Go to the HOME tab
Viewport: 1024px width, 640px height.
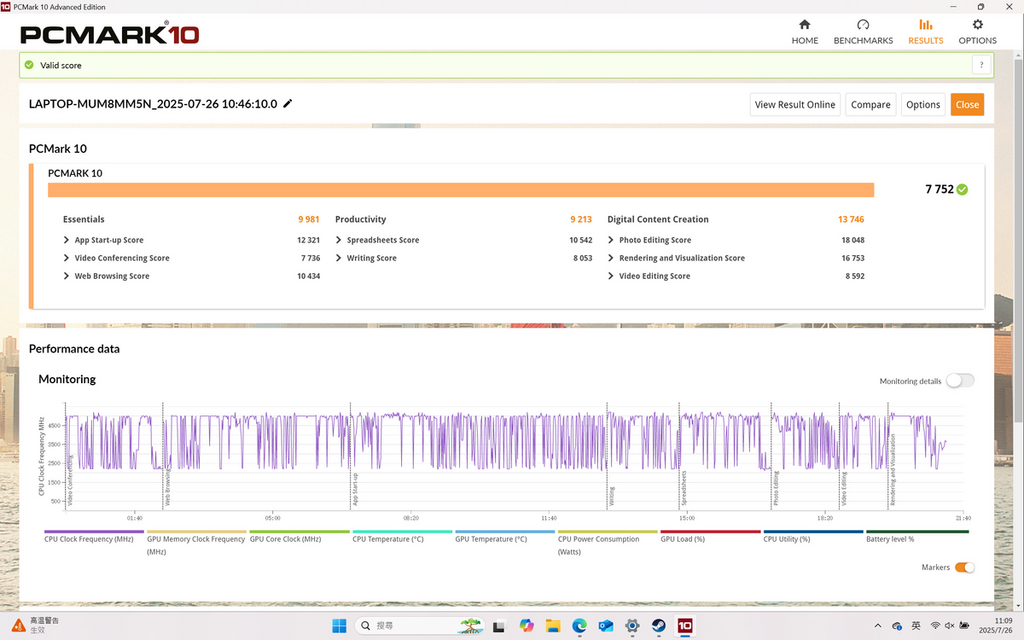(x=805, y=31)
